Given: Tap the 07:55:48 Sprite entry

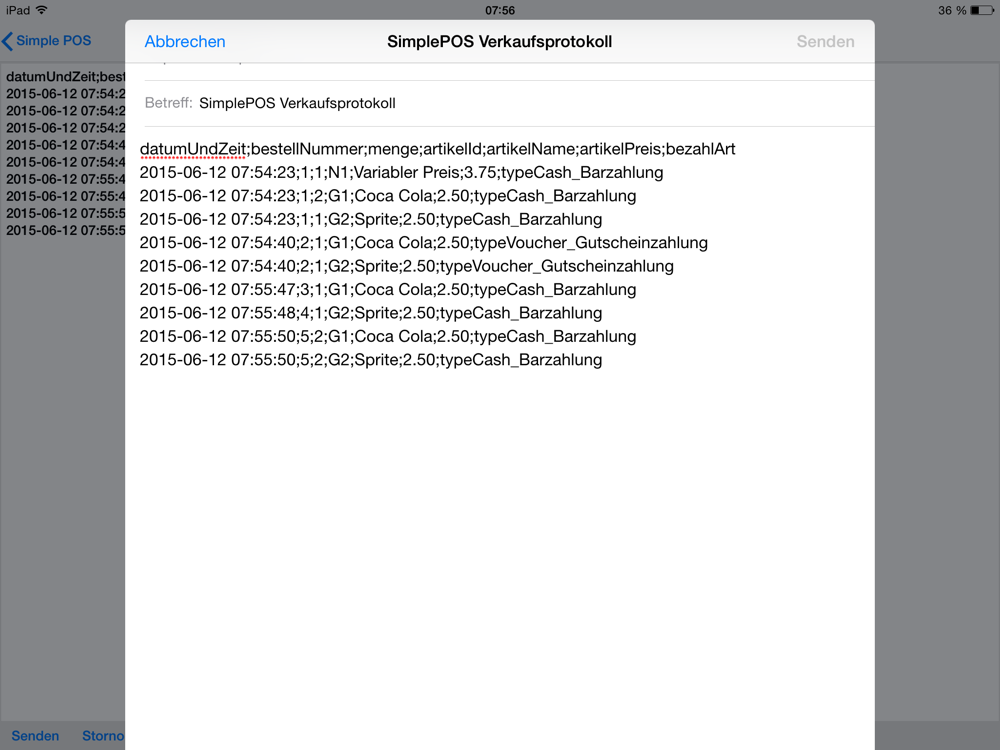Looking at the screenshot, I should tap(371, 313).
